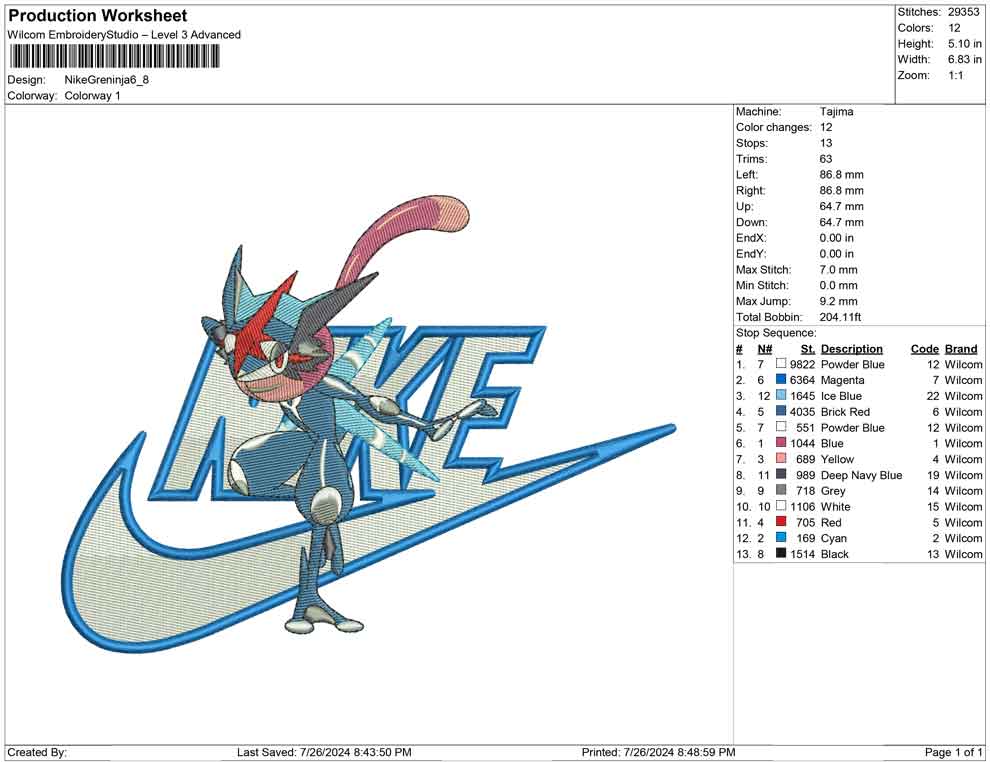Click the 'Production Worksheet' title

(x=98, y=16)
